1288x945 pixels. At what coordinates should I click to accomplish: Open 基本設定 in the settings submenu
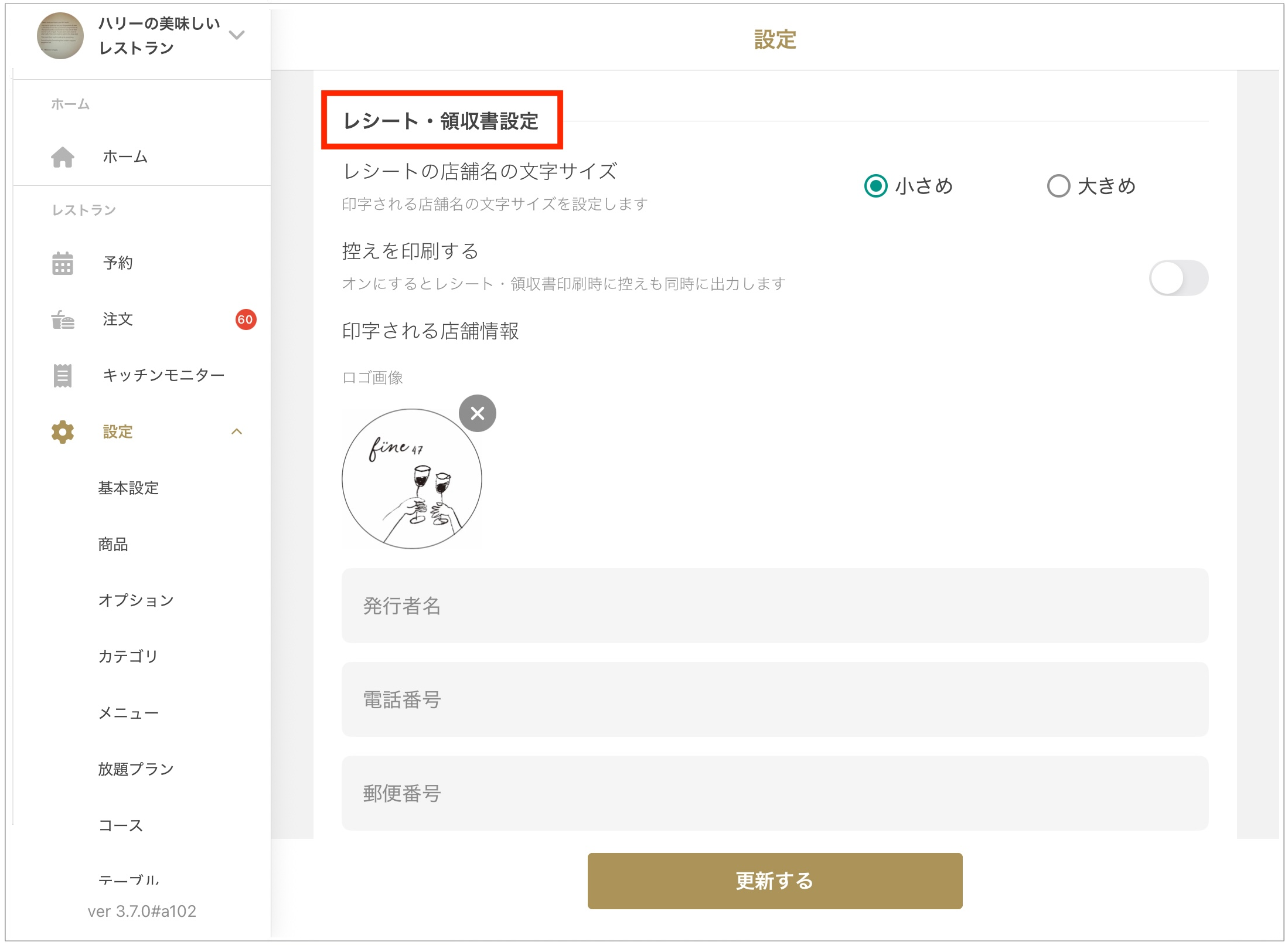(128, 488)
